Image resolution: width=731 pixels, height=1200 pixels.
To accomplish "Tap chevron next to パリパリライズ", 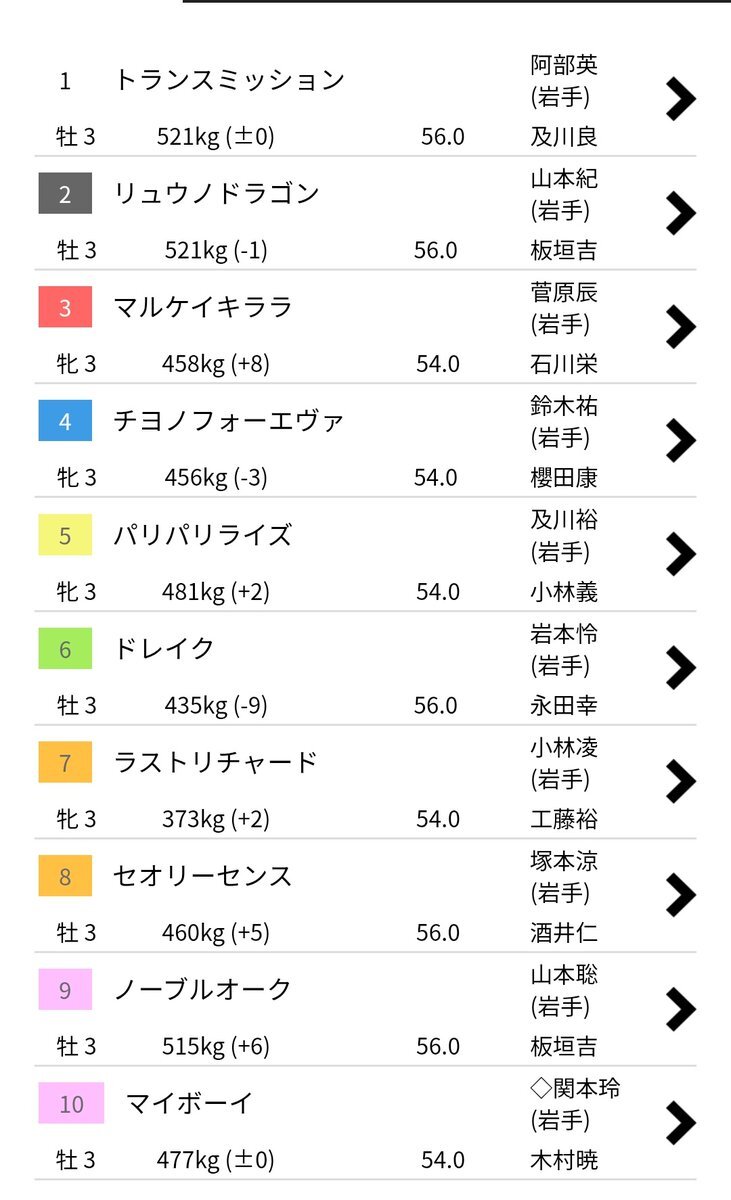I will tap(680, 553).
